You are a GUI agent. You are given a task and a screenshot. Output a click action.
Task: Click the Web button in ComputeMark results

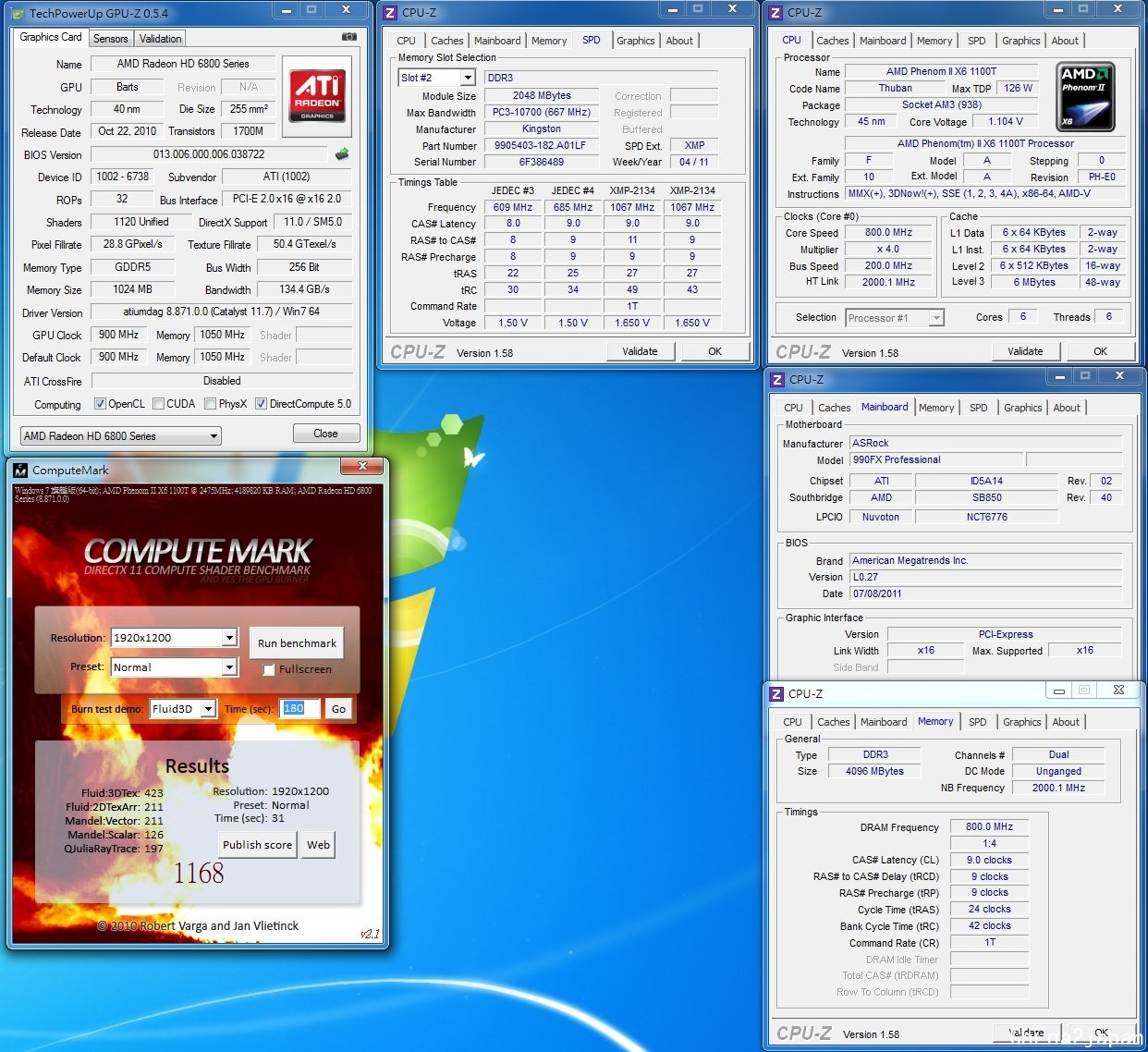pos(318,844)
